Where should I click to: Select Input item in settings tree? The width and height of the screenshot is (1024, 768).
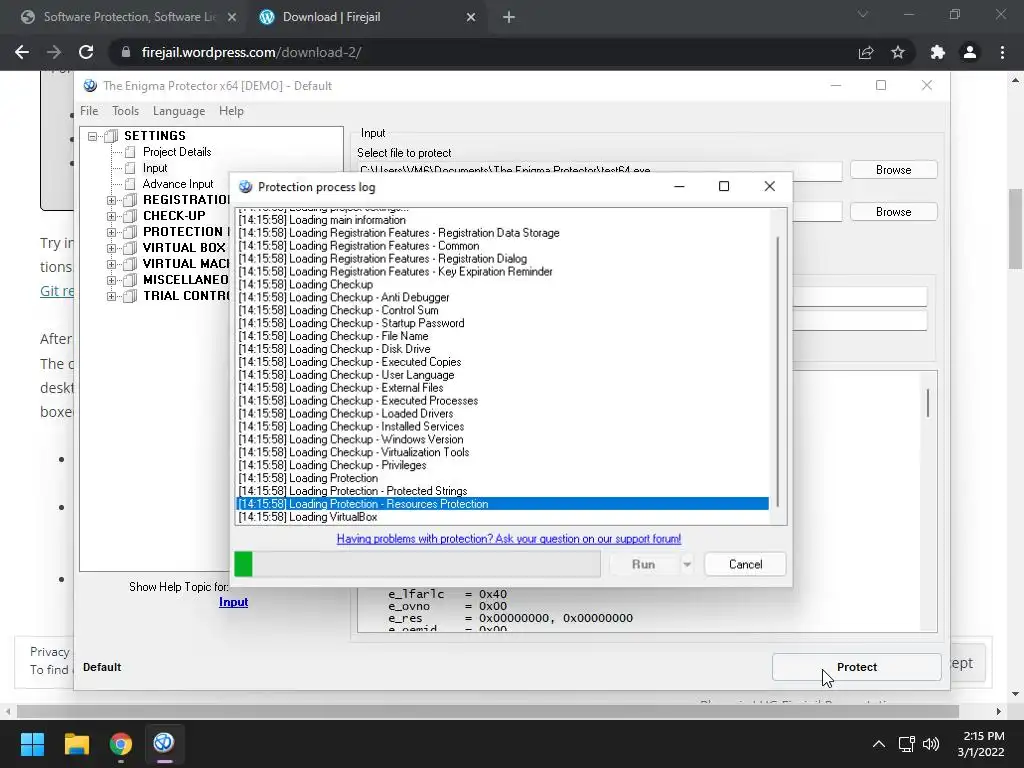tap(155, 168)
